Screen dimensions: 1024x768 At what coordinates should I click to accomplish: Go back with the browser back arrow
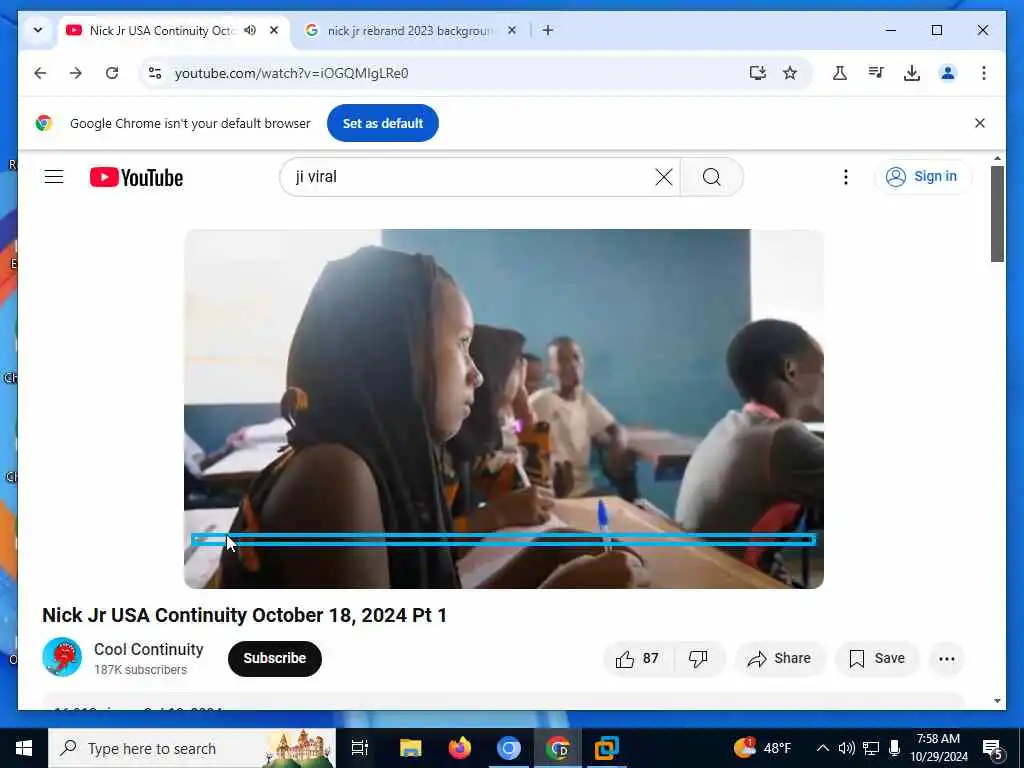coord(40,73)
